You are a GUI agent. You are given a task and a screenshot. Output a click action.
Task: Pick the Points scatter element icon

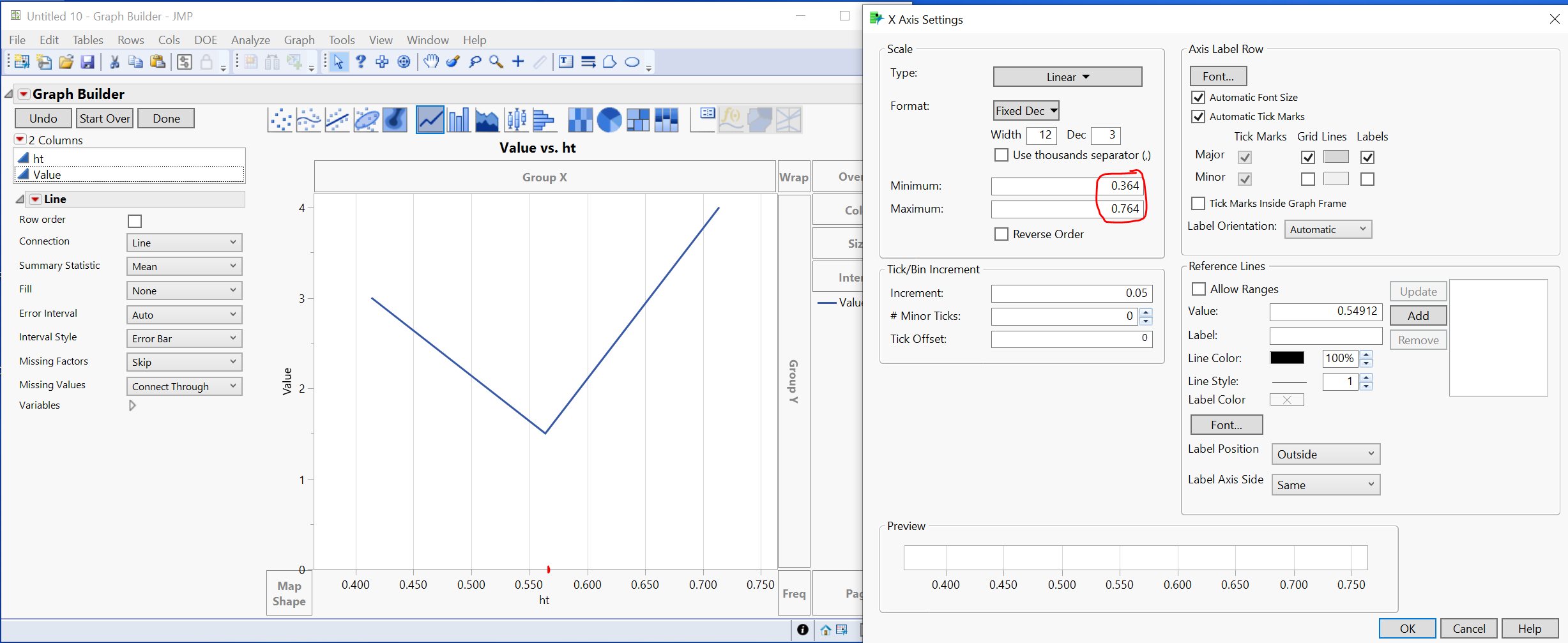[x=279, y=119]
